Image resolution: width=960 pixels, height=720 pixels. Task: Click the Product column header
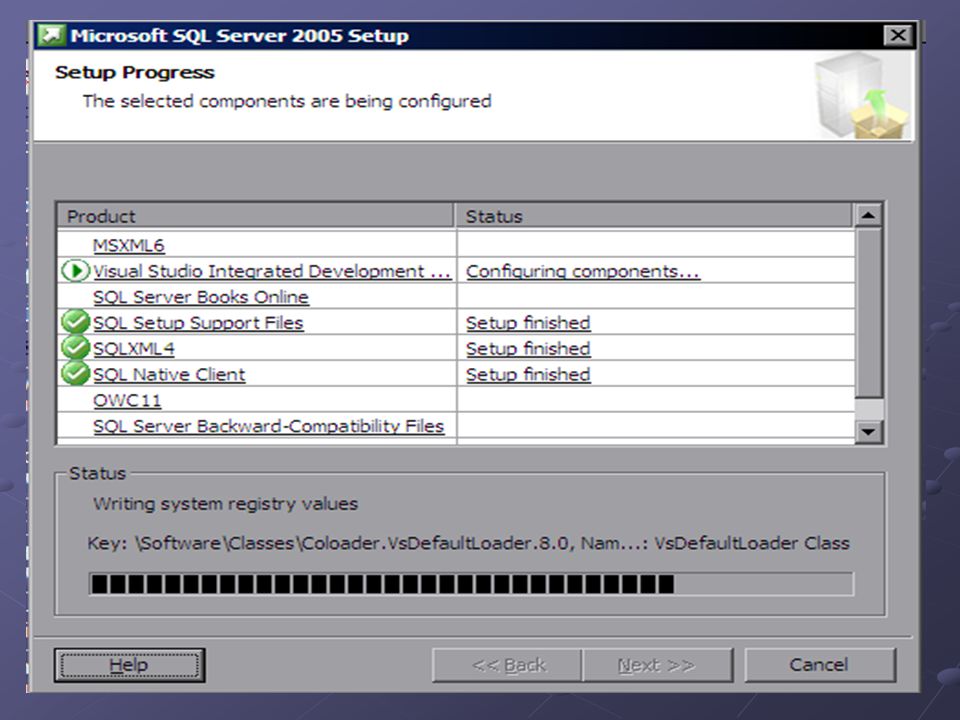255,216
